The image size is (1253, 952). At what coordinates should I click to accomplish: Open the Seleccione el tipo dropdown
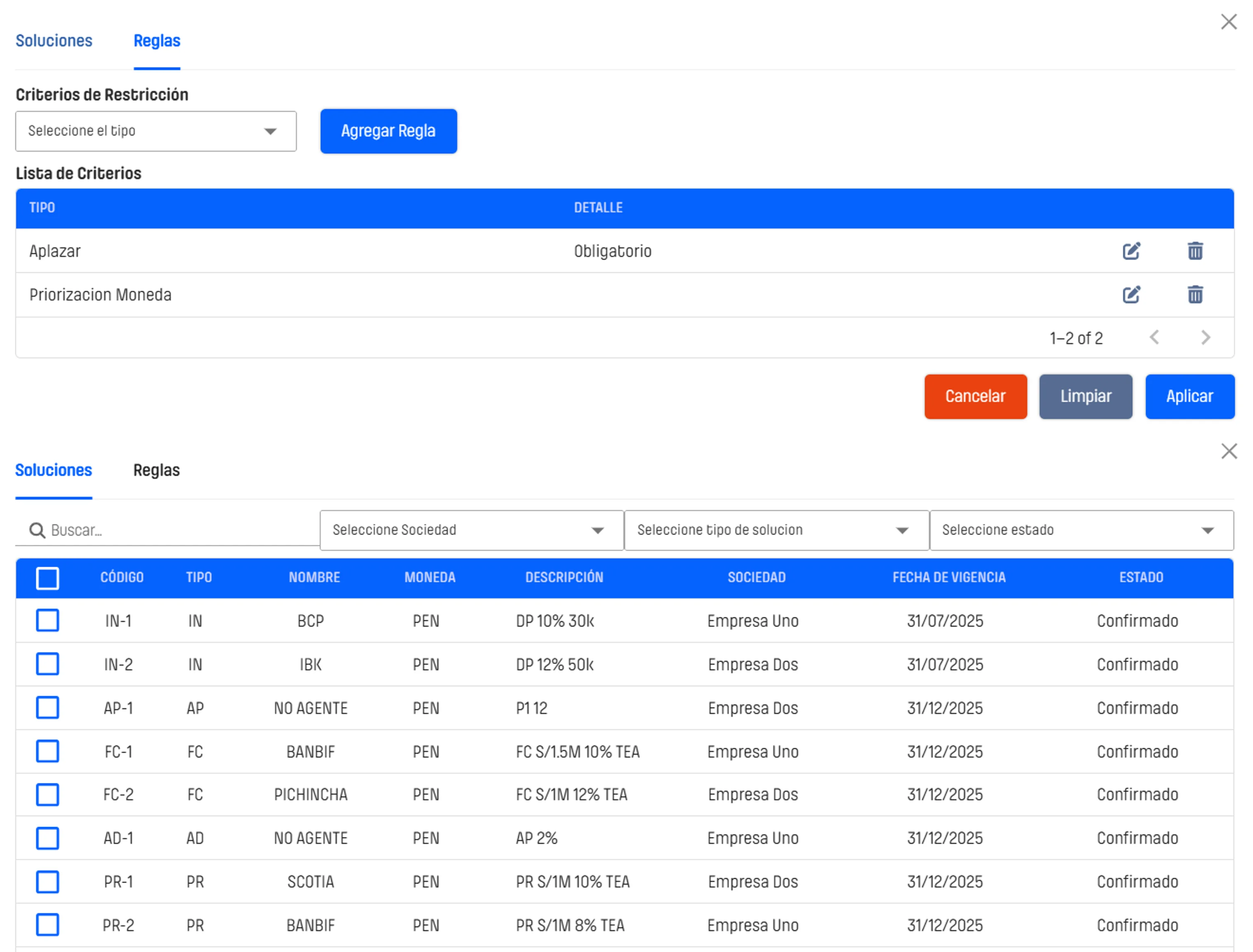click(x=156, y=131)
